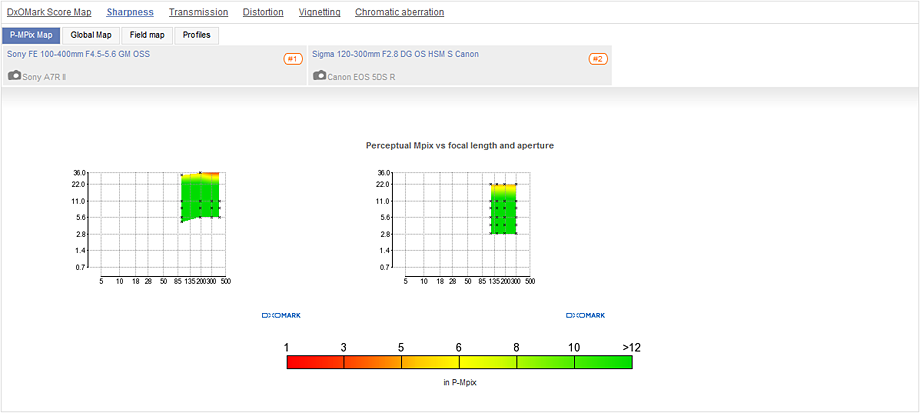The height and width of the screenshot is (413, 920).
Task: Switch to Global Map view
Action: click(91, 35)
